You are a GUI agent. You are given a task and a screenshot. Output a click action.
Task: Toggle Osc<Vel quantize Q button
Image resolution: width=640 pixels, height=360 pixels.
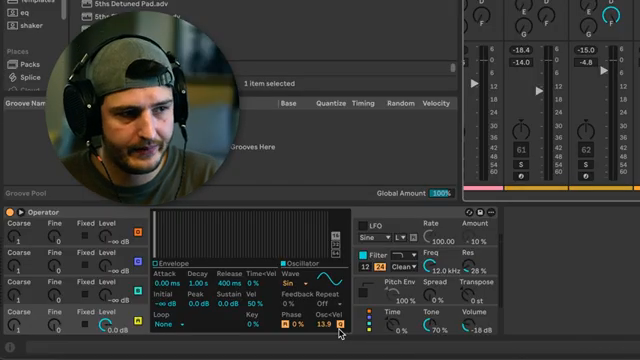click(x=340, y=324)
